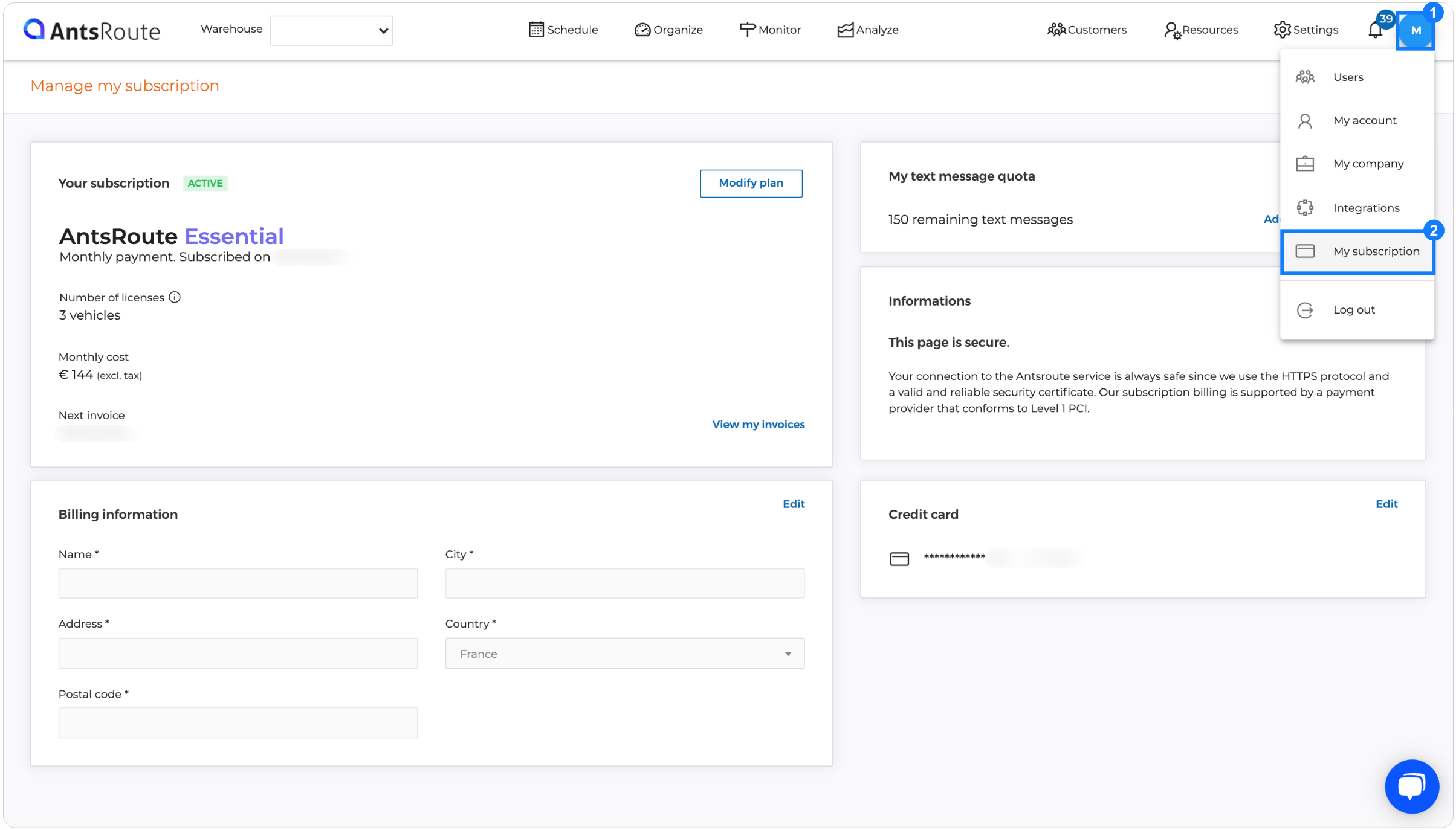This screenshot has width=1456, height=830.
Task: Click the masked credit card number
Action: coord(954,556)
